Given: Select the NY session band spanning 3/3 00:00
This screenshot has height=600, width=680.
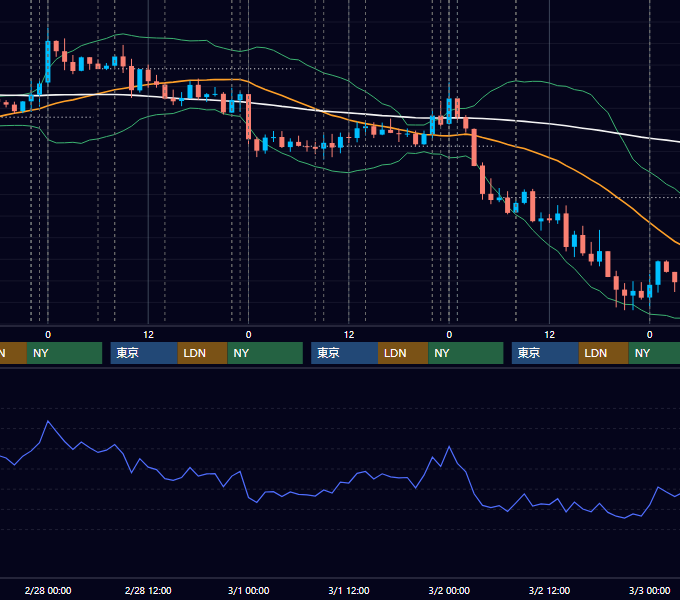Looking at the screenshot, I should tap(654, 353).
